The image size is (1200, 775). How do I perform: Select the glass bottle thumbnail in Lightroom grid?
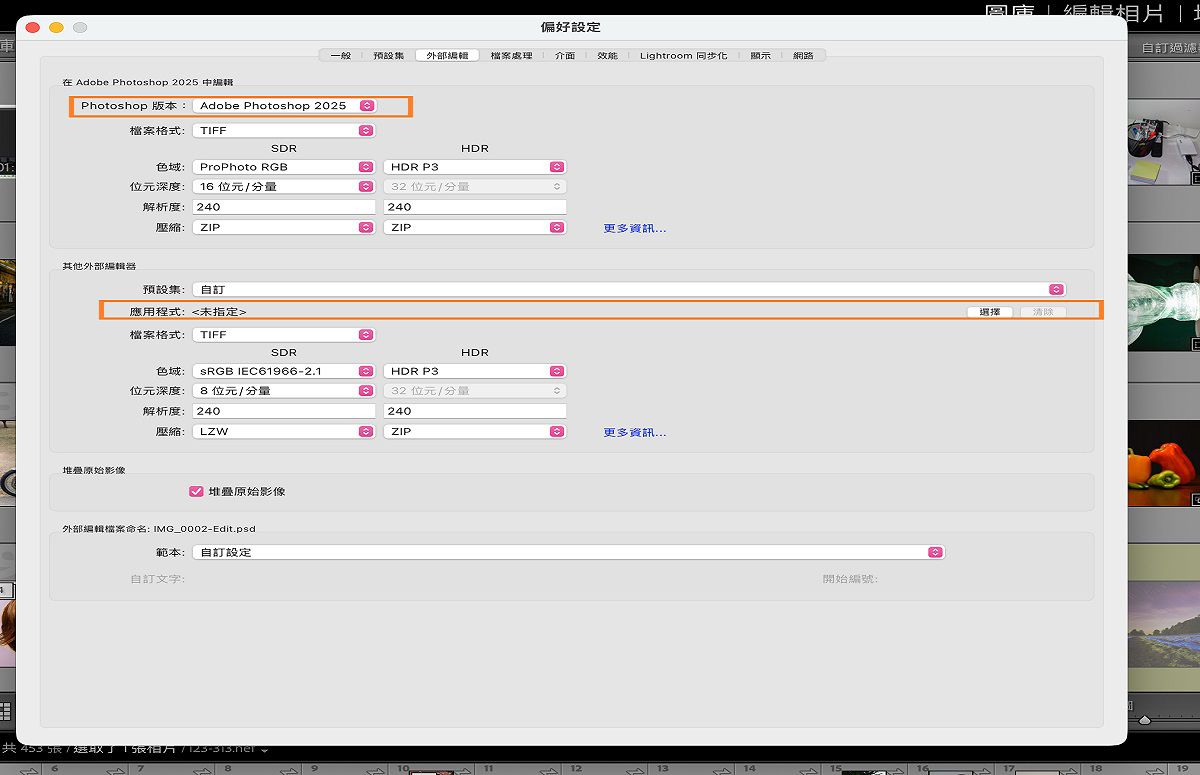(x=1163, y=303)
